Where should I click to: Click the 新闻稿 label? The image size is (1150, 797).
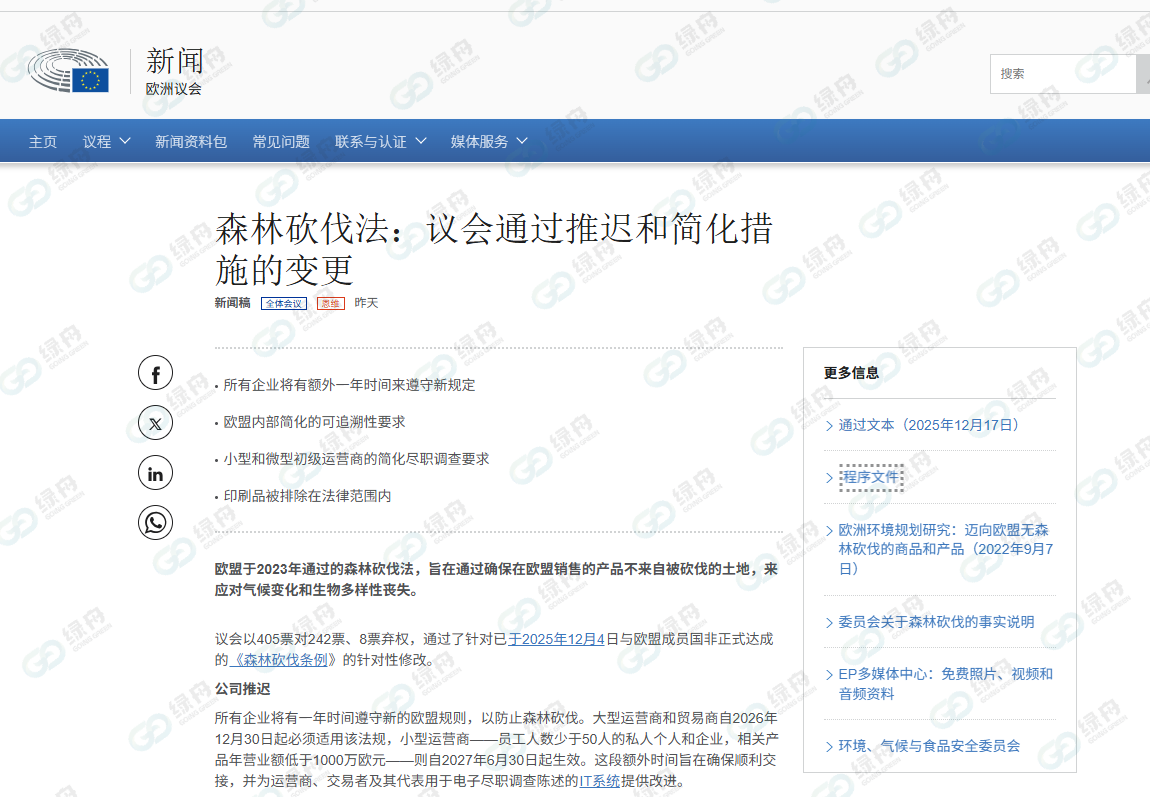point(232,303)
